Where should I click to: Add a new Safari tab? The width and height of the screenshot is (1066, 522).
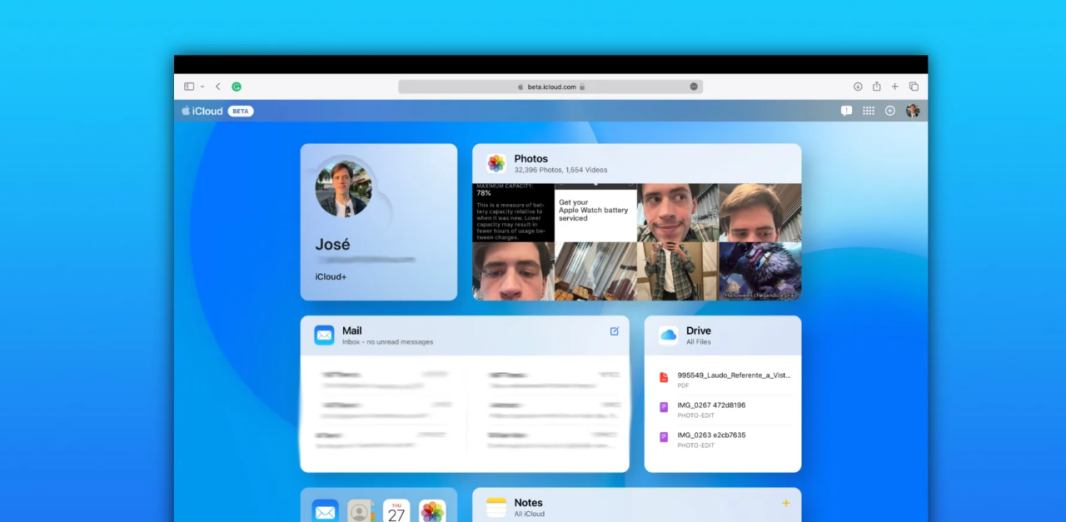[x=895, y=86]
